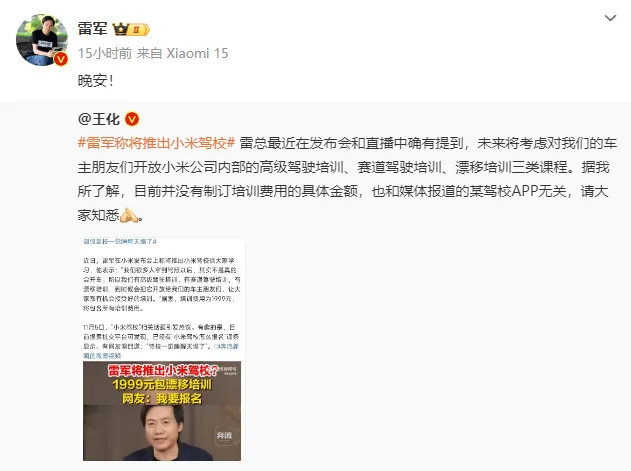631x471 pixels.
Task: Open the 15小时前 timestamp link
Action: [x=105, y=53]
